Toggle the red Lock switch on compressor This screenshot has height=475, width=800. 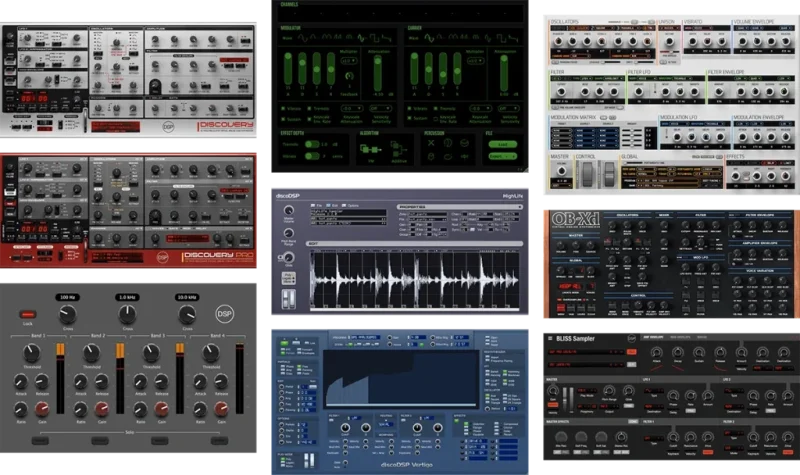(28, 314)
